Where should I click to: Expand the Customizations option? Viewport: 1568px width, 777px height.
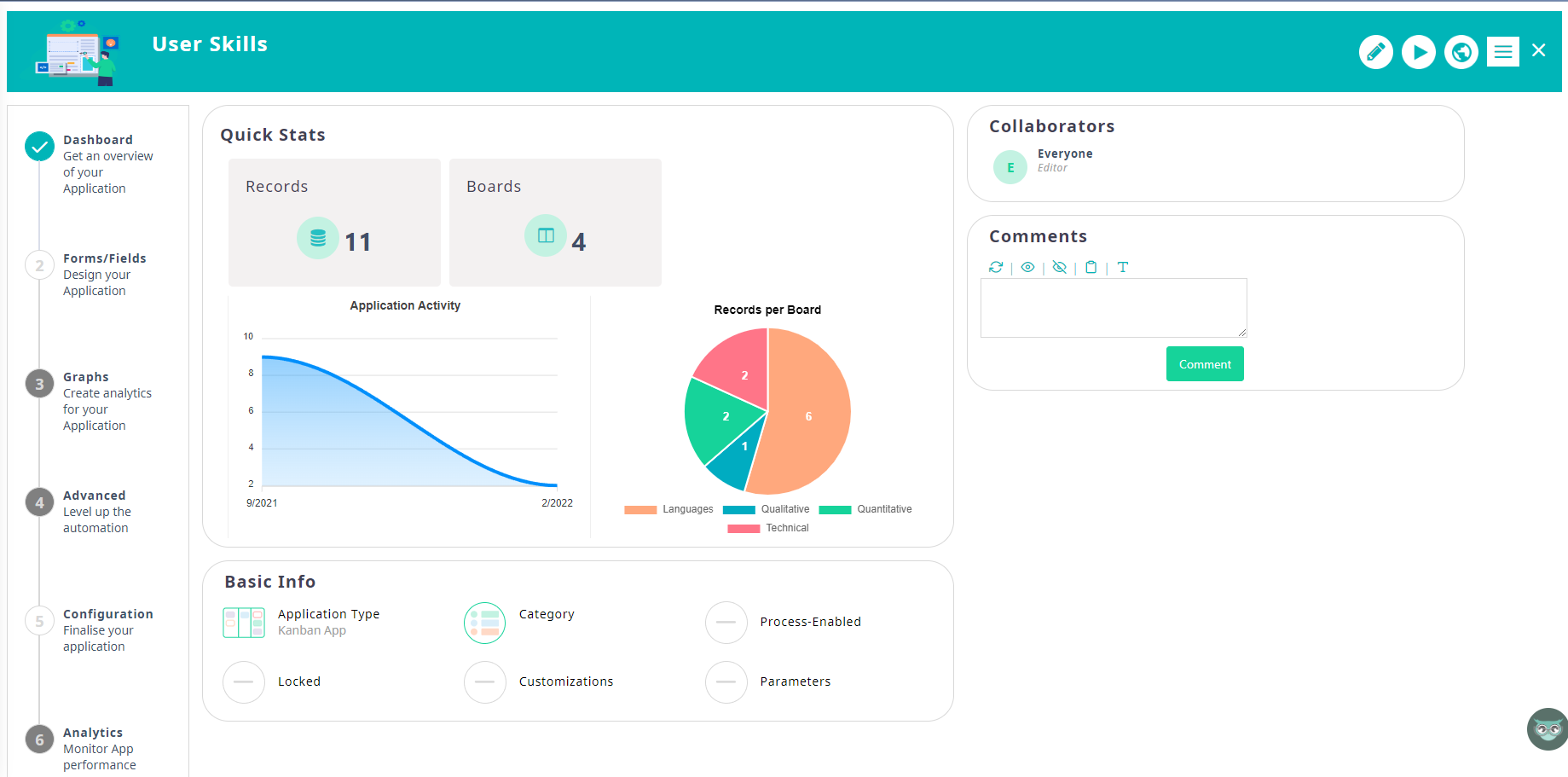click(x=484, y=681)
